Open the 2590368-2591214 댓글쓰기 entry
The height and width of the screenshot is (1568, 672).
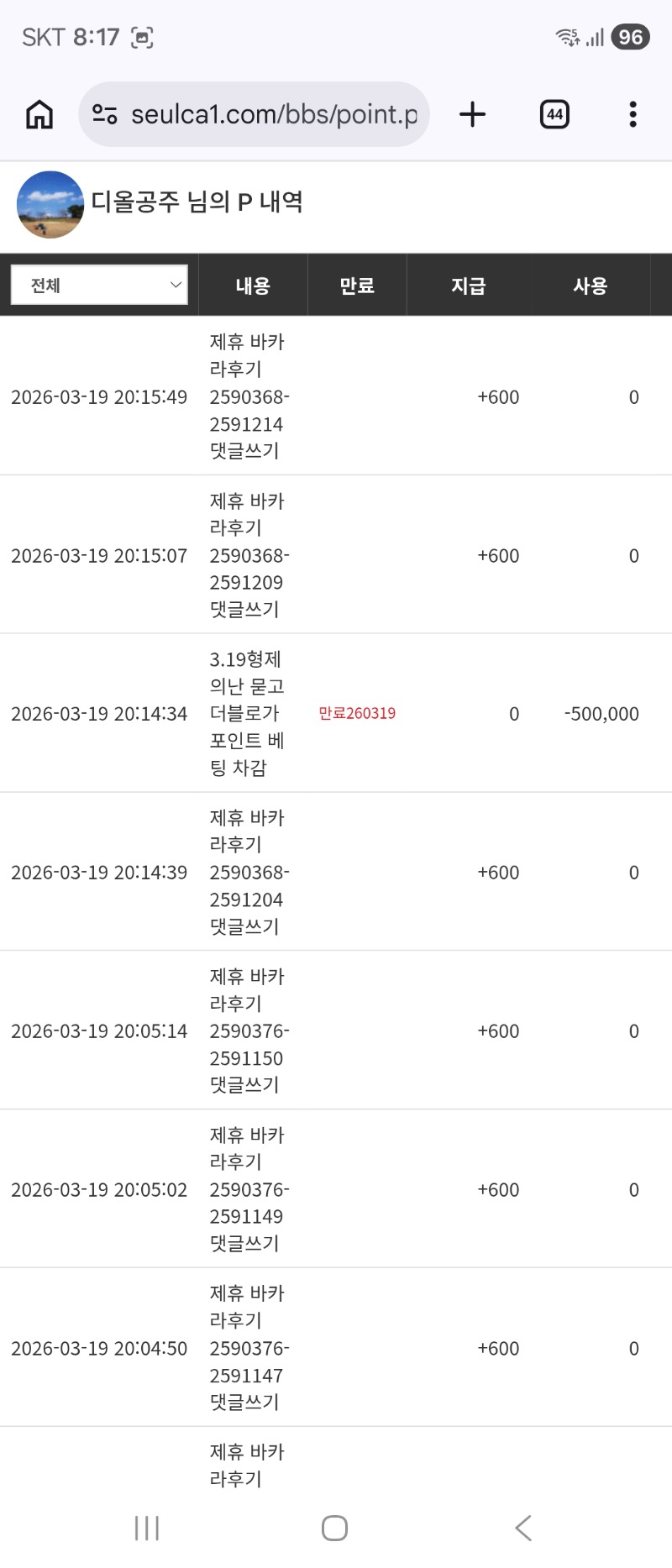click(x=249, y=396)
